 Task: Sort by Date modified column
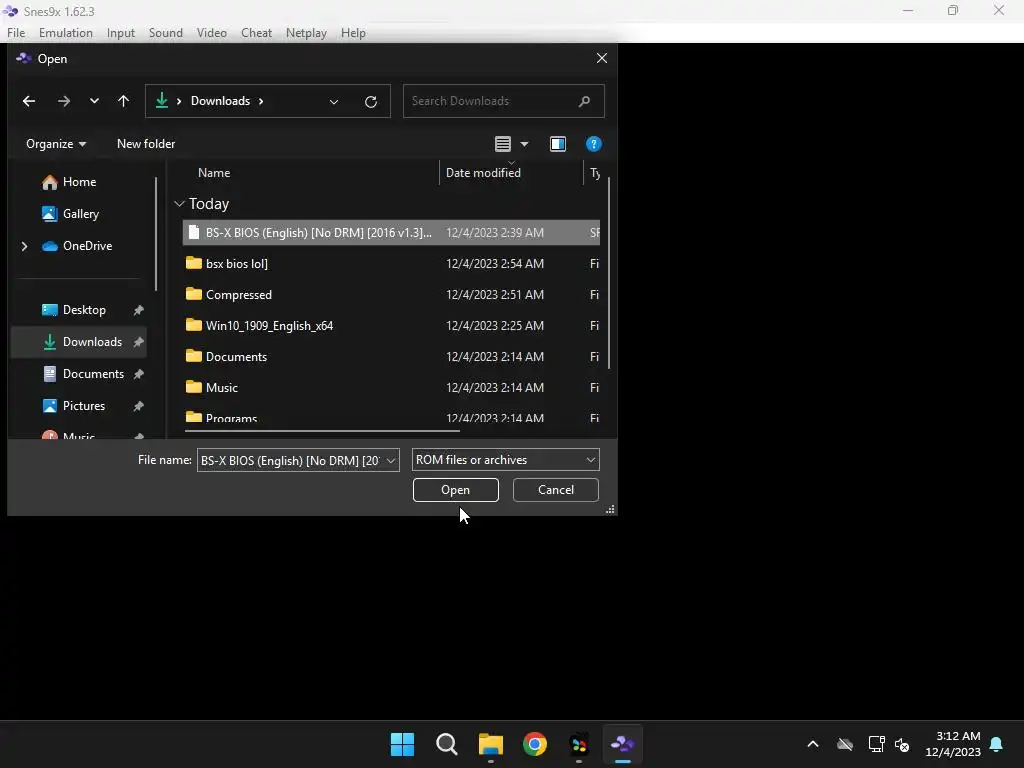click(x=483, y=173)
